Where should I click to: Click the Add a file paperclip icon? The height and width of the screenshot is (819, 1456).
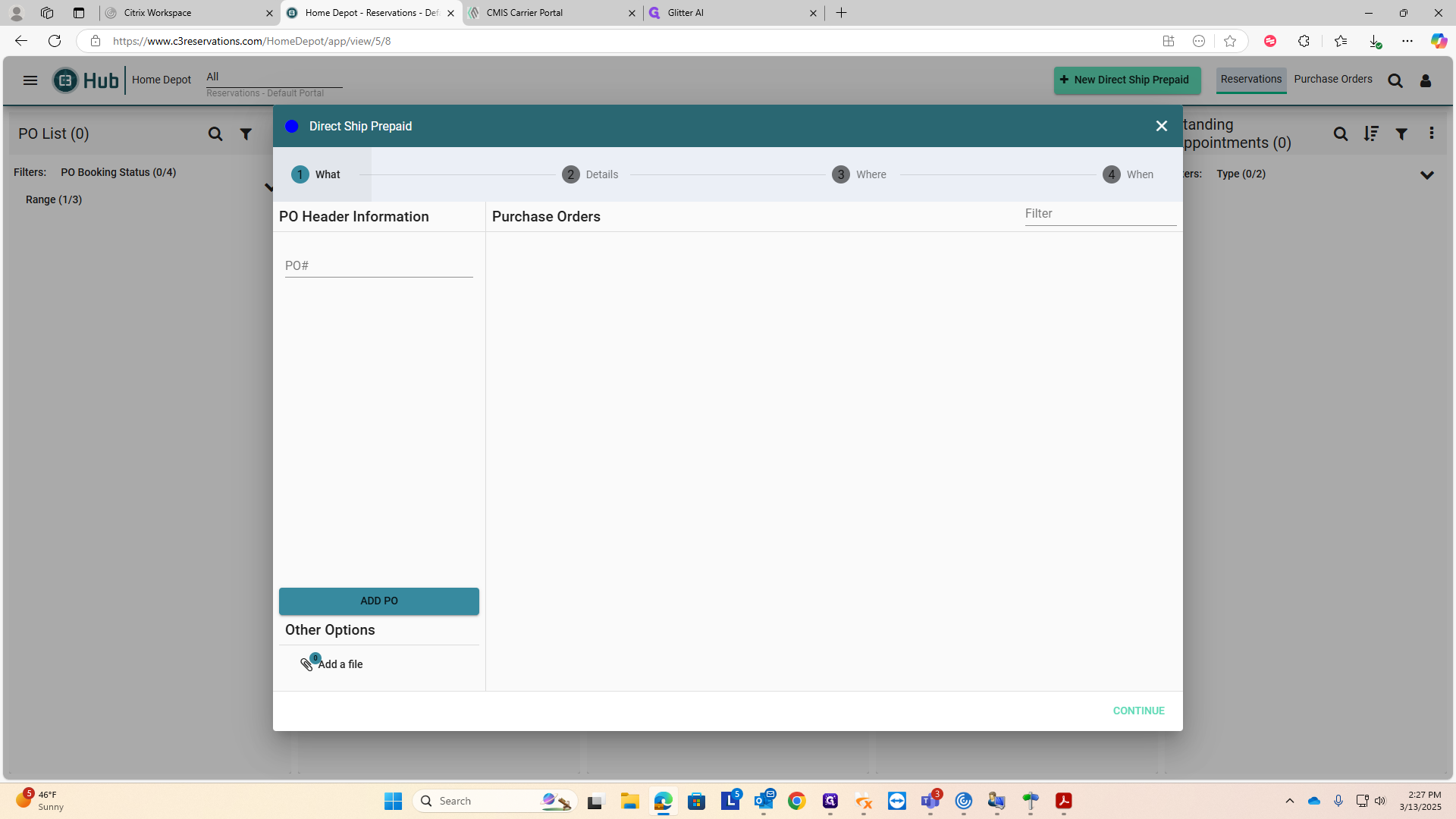(x=307, y=664)
